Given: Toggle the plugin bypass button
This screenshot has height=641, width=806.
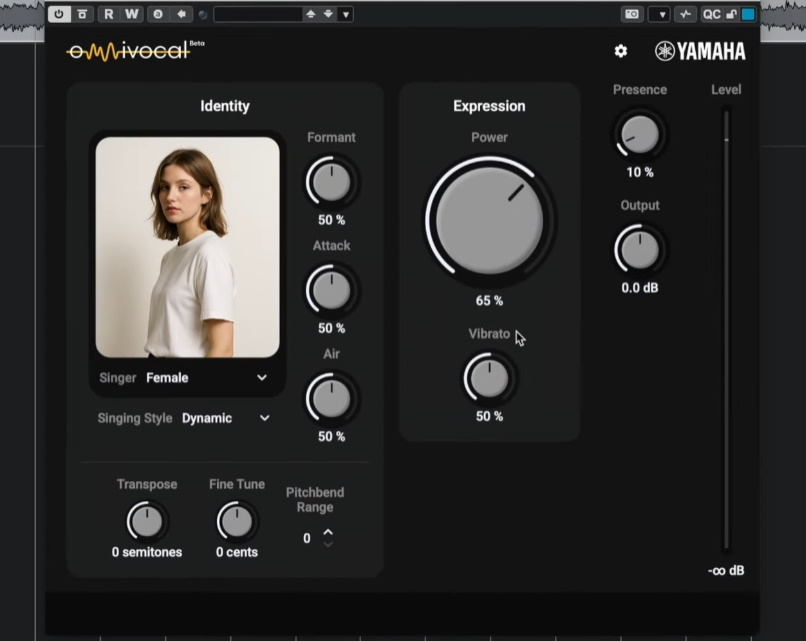Looking at the screenshot, I should click(82, 14).
